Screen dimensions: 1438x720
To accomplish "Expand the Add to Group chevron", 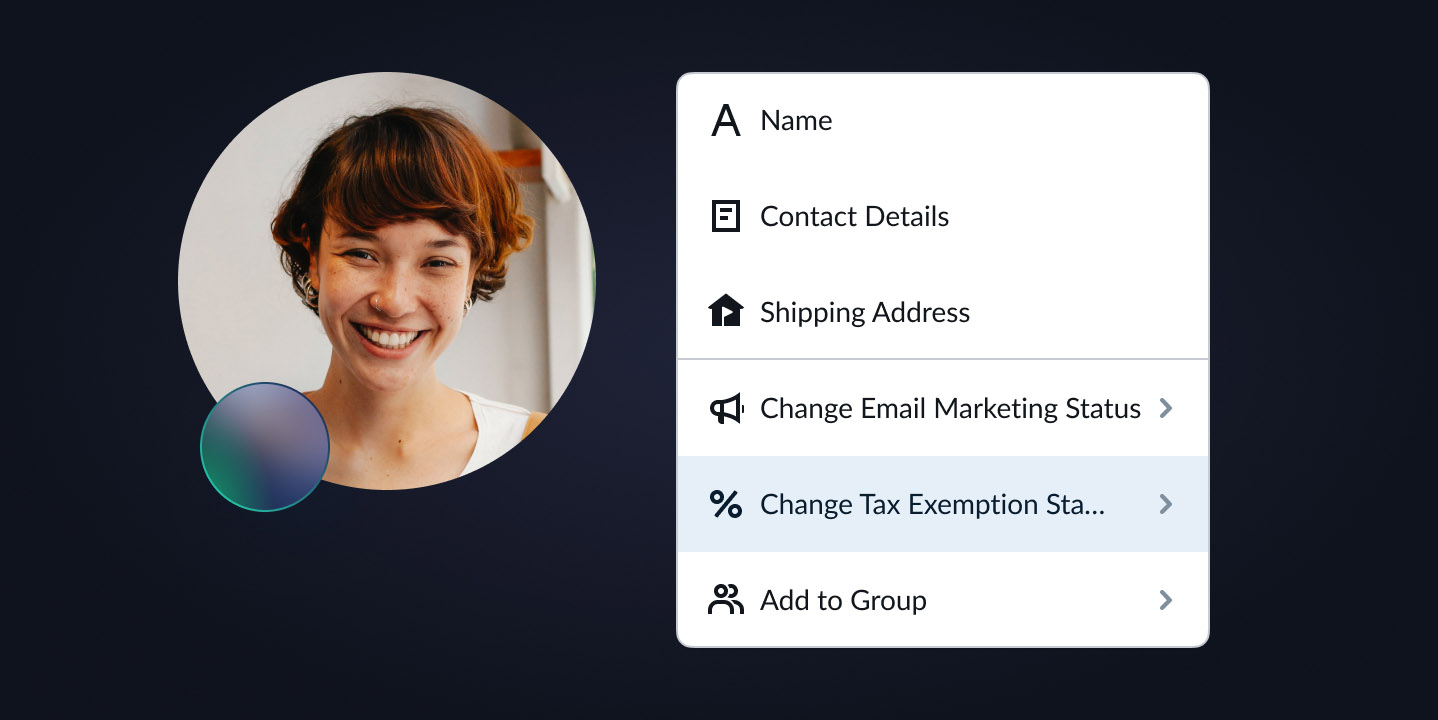I will [x=1165, y=600].
